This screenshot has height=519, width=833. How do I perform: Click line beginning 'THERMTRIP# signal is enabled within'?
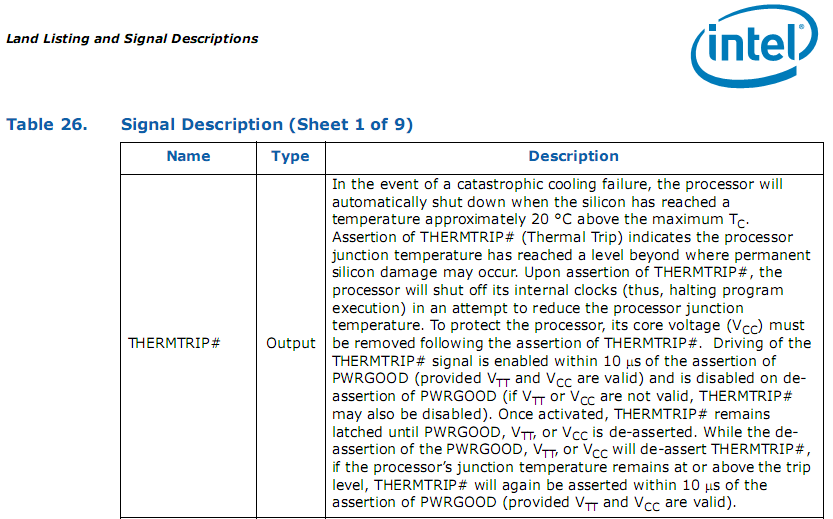(x=554, y=361)
